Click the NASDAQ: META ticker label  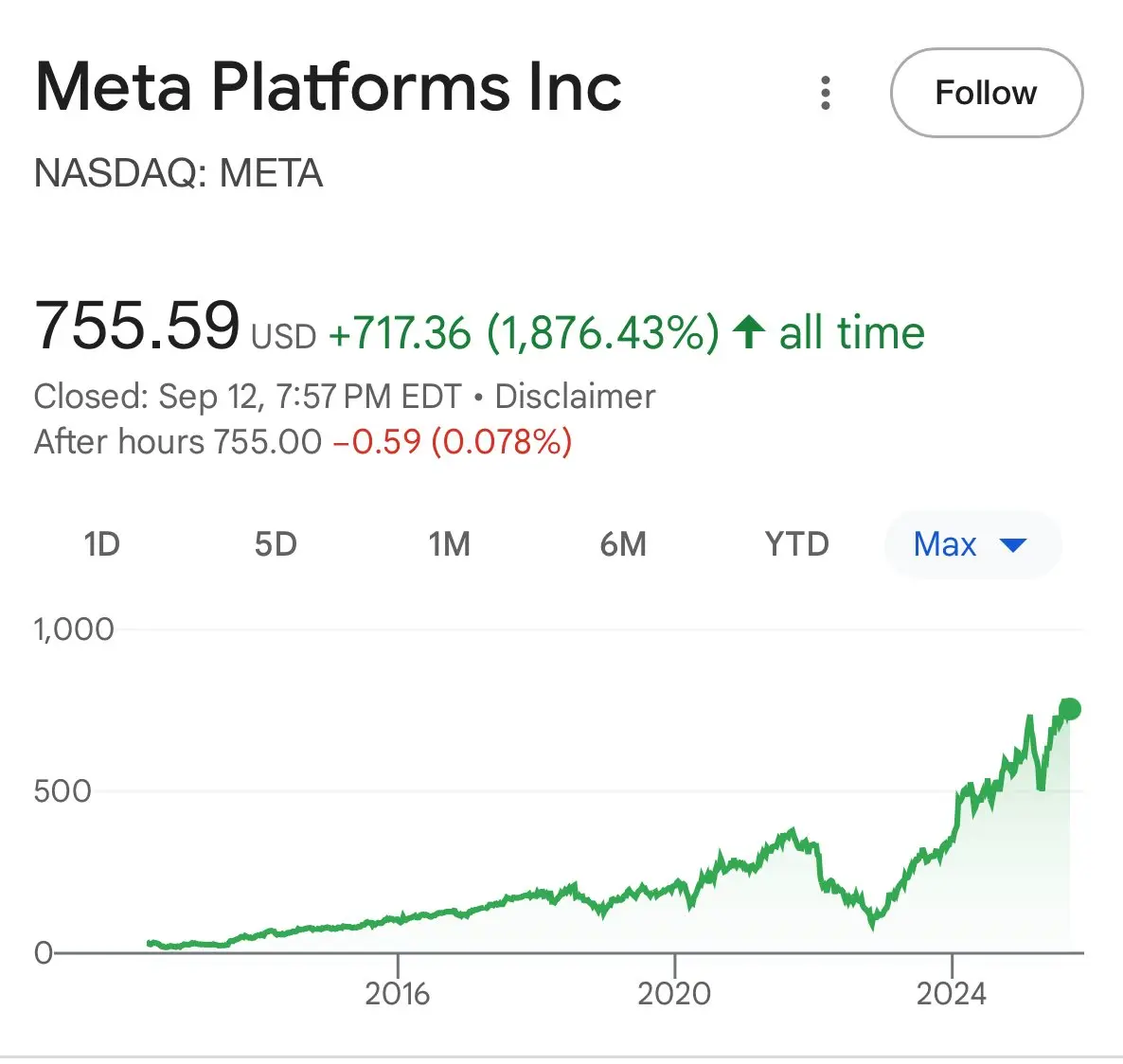point(178,173)
